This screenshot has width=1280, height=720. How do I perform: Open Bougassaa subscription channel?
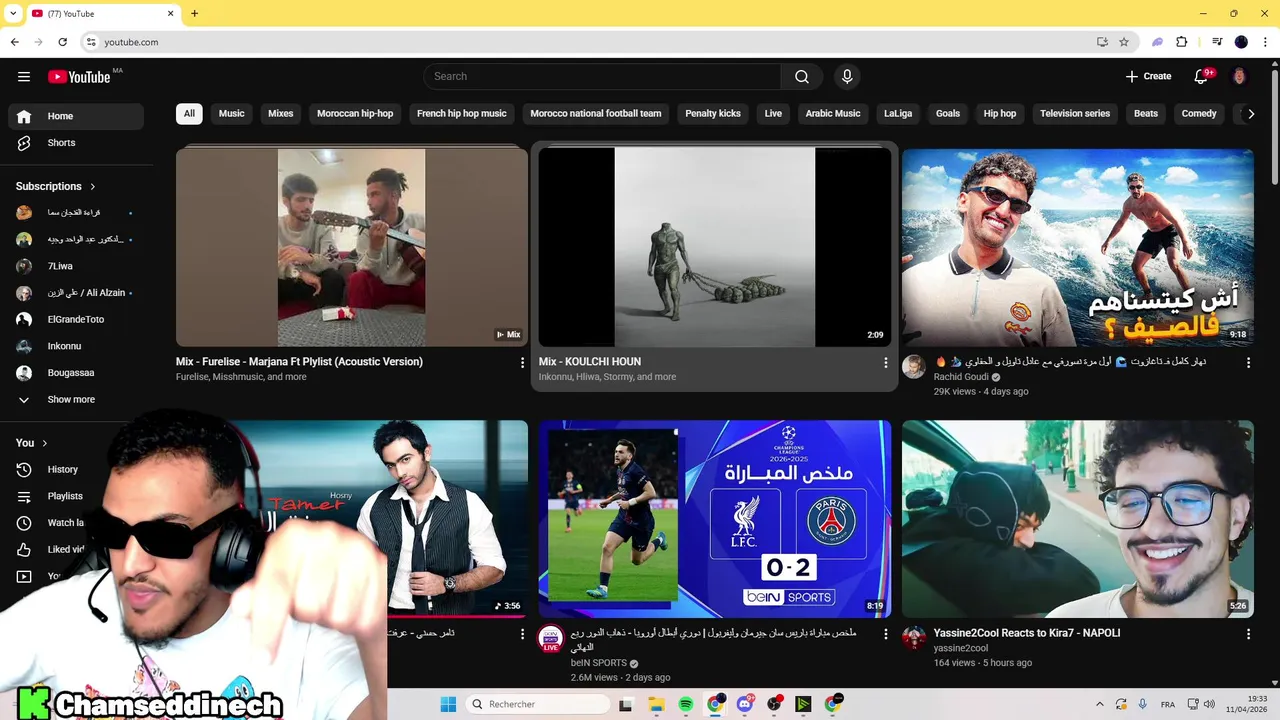click(x=76, y=373)
